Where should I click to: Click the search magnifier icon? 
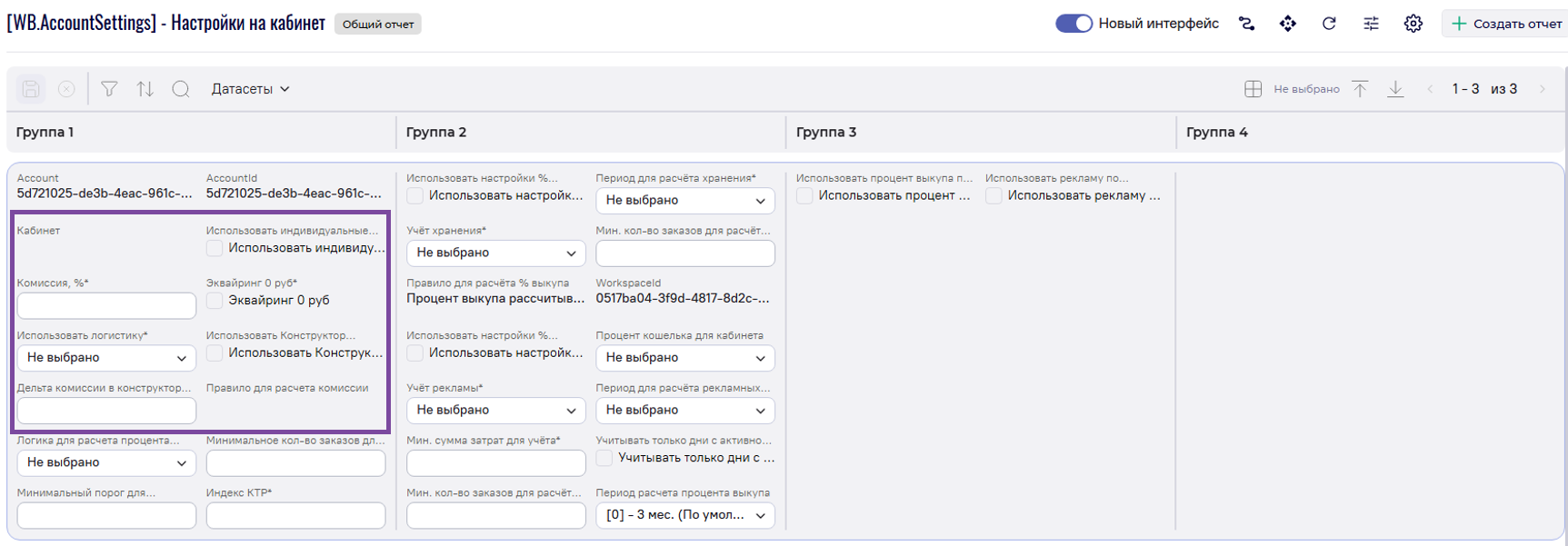(181, 89)
